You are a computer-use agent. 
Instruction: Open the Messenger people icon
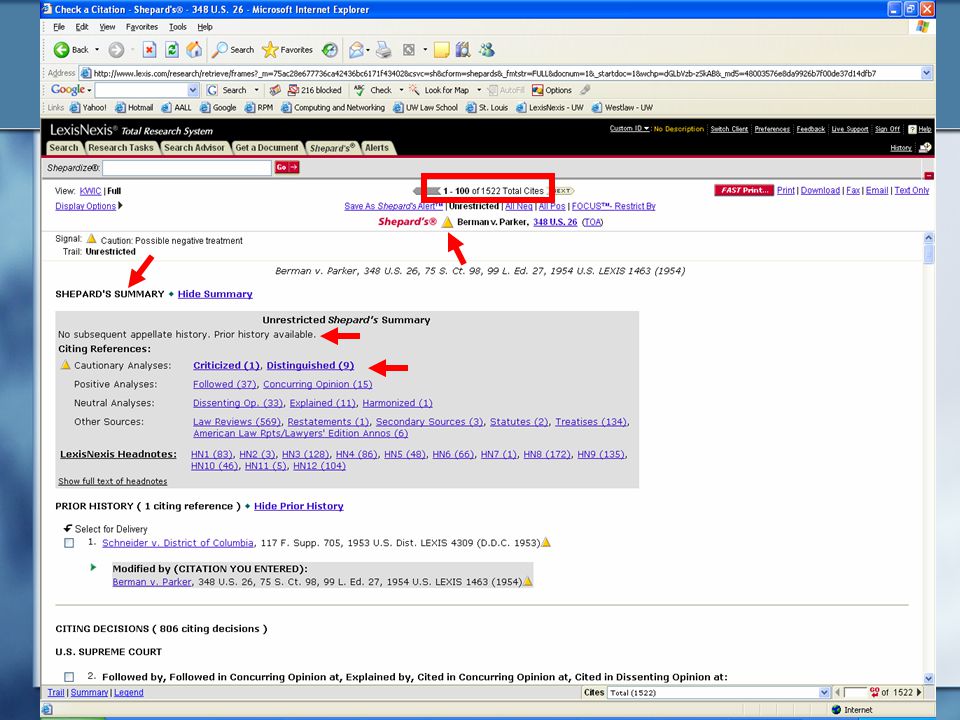(487, 50)
